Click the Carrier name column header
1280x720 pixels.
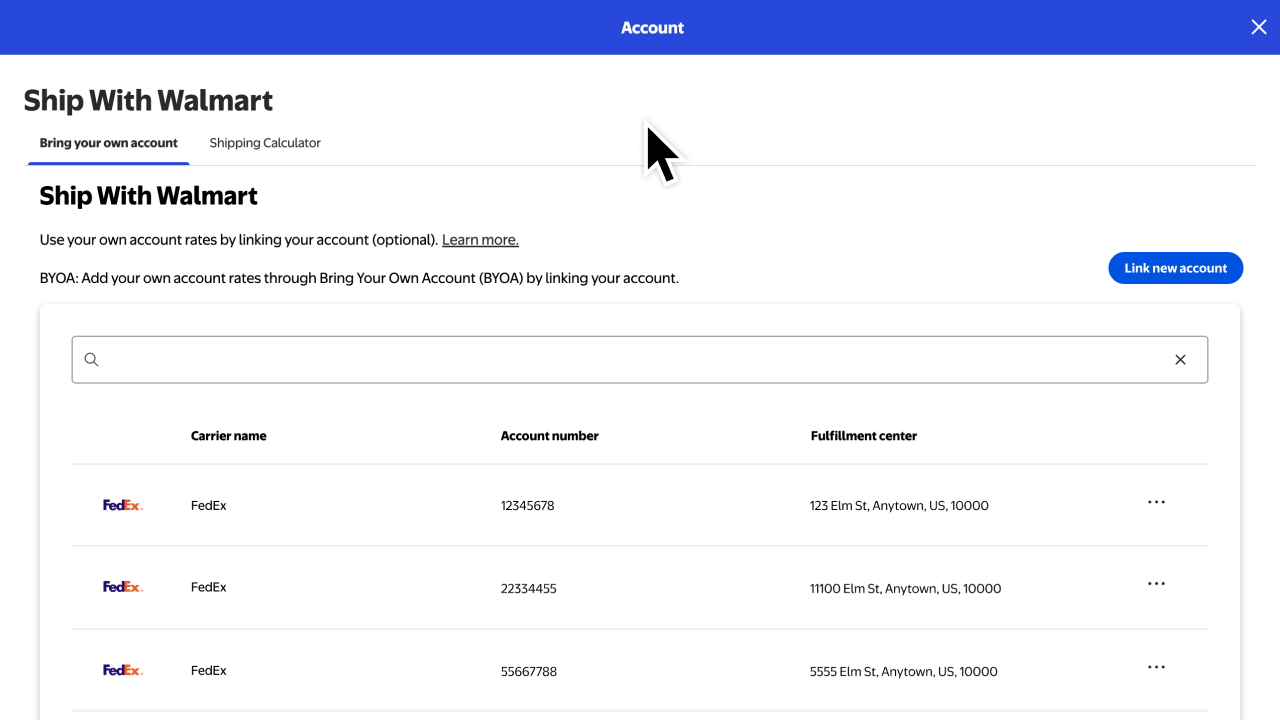[x=228, y=435]
